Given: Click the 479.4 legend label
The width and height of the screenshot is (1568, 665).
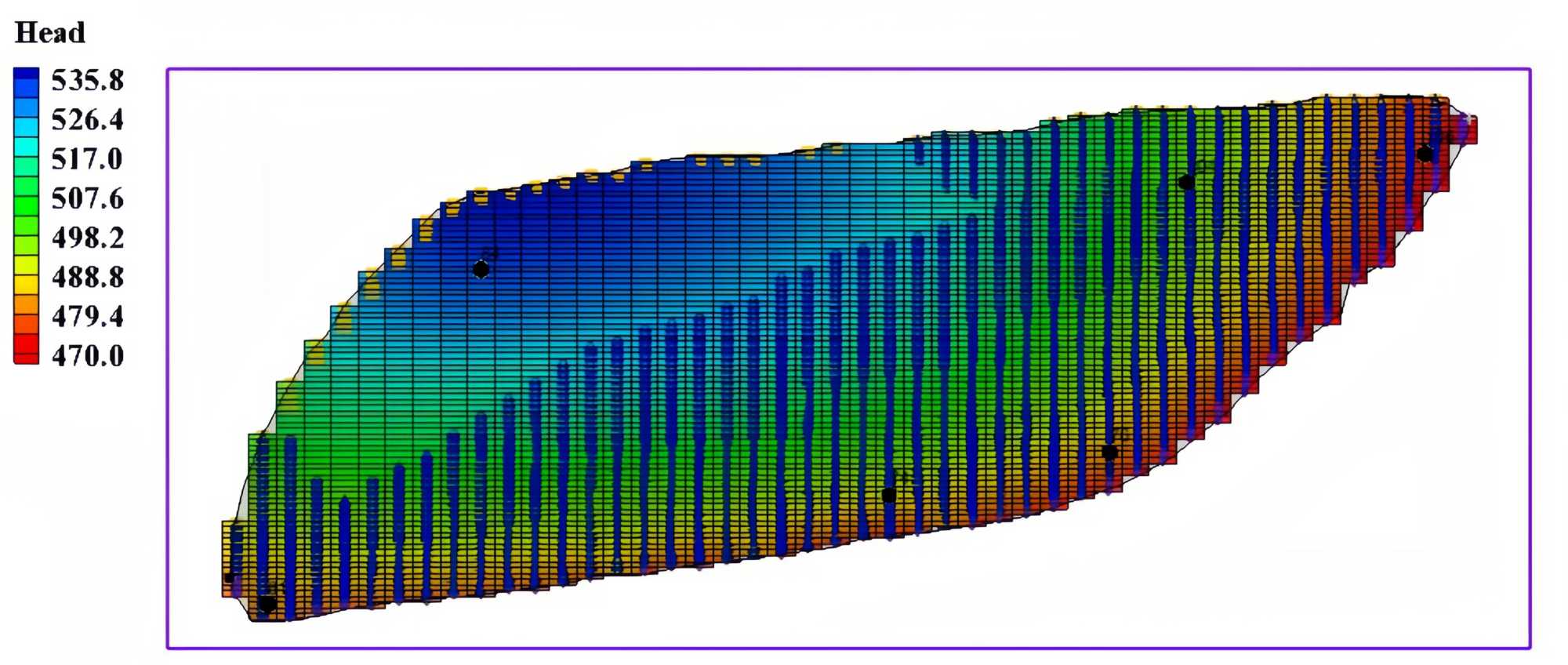Looking at the screenshot, I should 87,316.
